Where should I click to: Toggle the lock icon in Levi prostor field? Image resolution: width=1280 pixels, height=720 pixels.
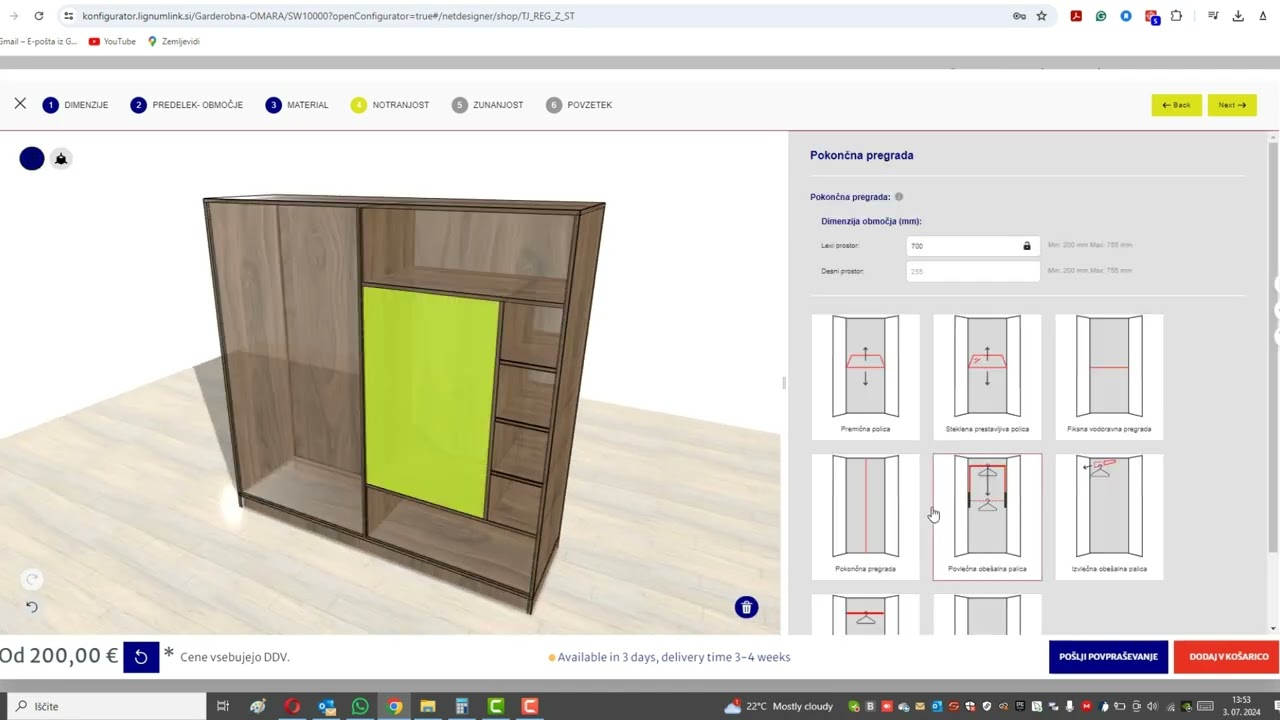coord(1026,245)
